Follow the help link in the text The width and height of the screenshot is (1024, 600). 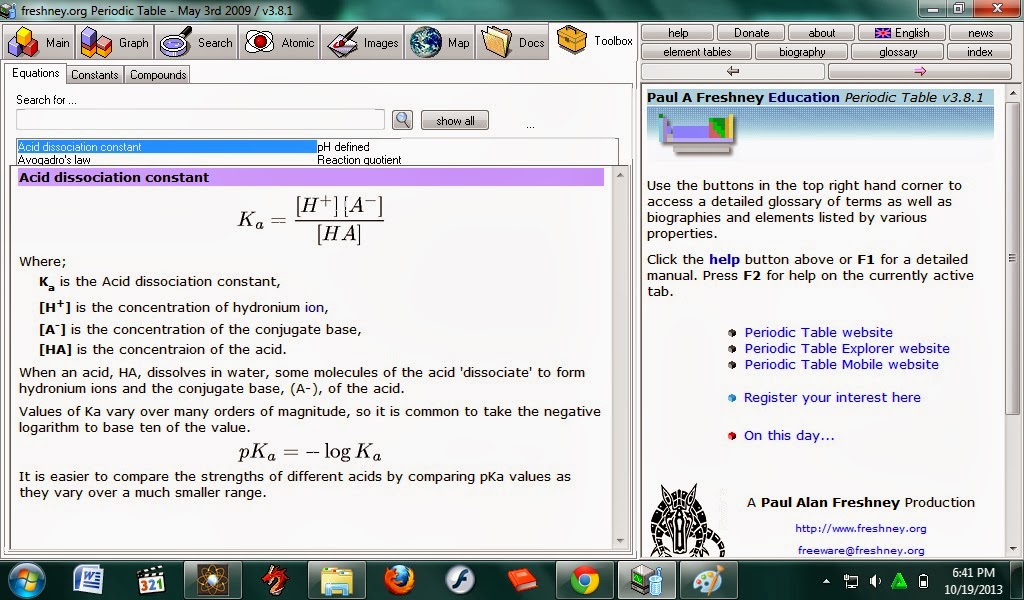tap(724, 259)
